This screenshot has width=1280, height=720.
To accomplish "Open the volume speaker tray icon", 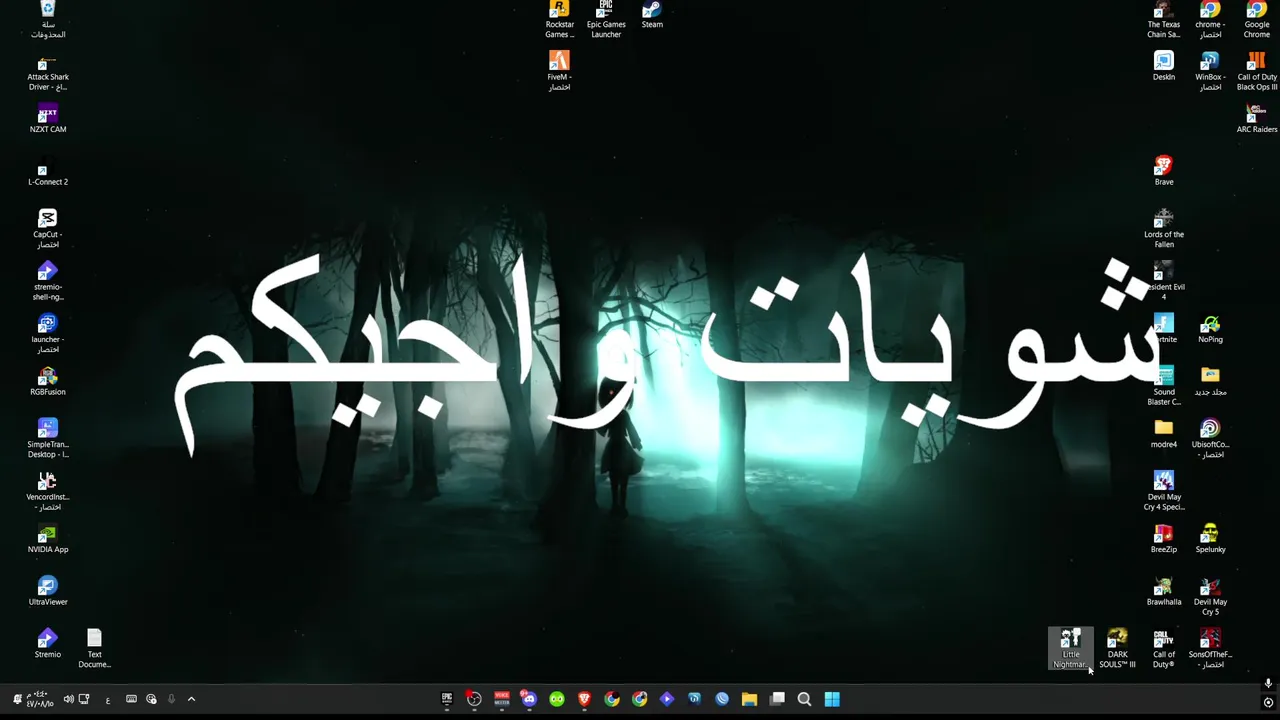I will tap(68, 699).
